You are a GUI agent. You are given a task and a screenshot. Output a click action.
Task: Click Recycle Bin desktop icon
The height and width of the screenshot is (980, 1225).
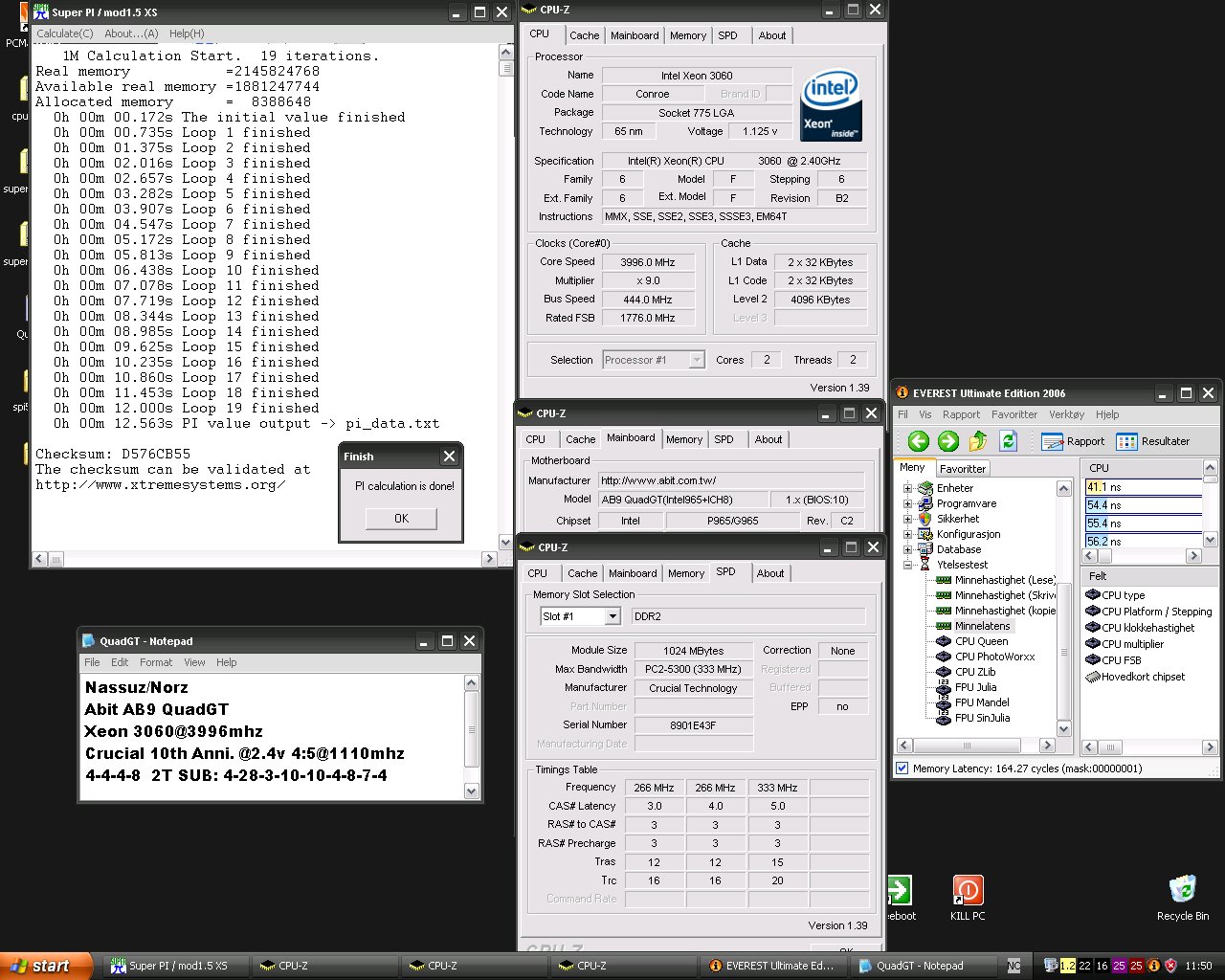[1183, 898]
